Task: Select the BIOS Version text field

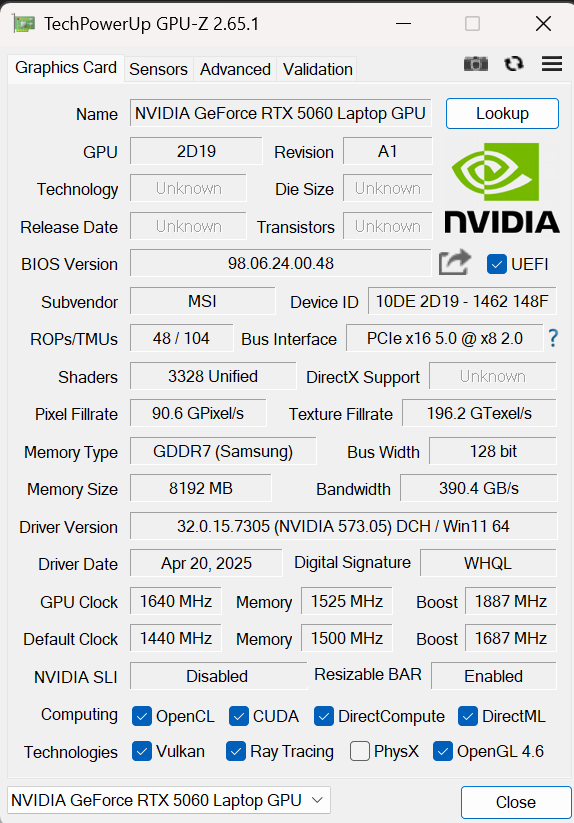Action: pyautogui.click(x=281, y=263)
